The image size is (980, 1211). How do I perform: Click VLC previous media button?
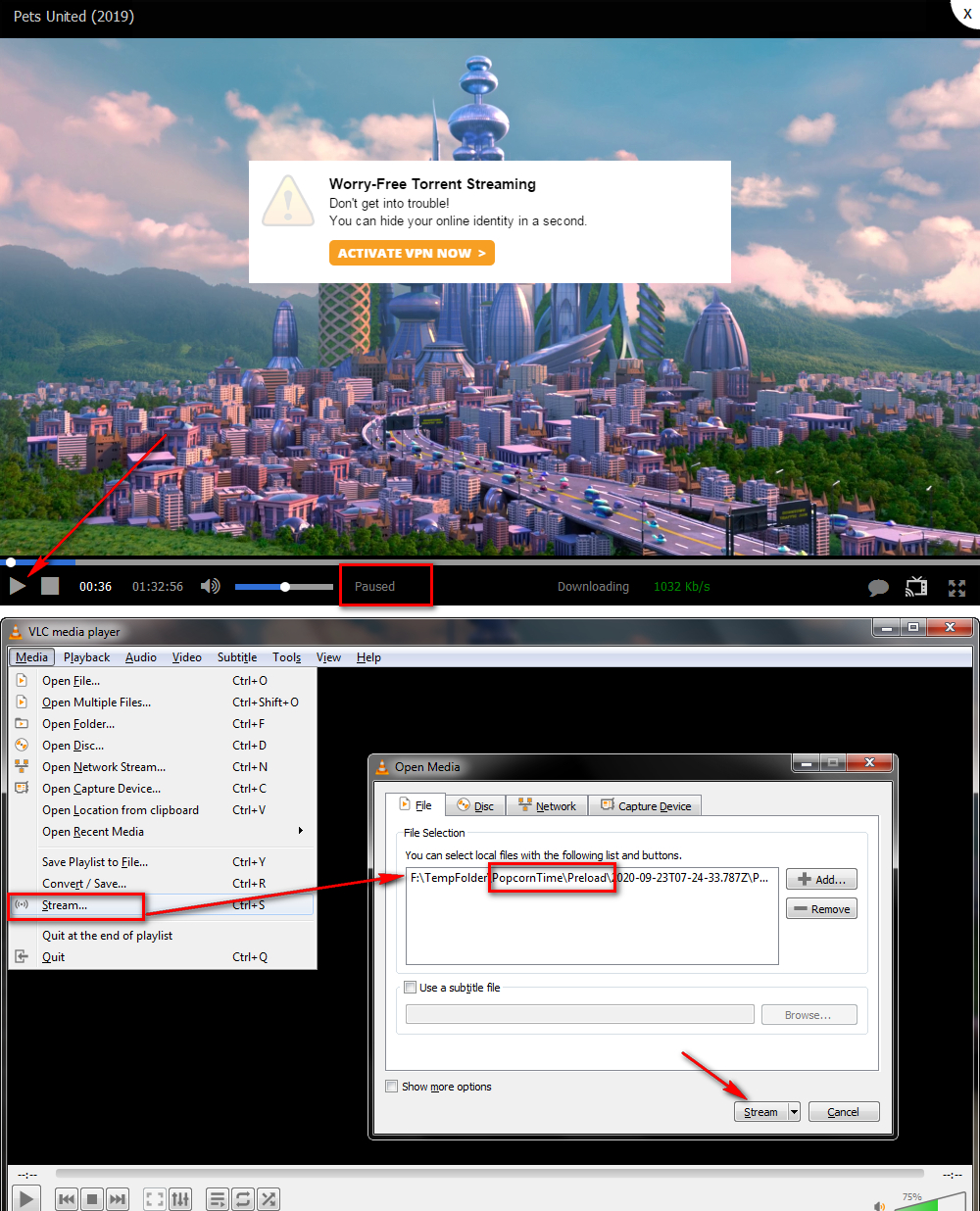coord(67,1198)
